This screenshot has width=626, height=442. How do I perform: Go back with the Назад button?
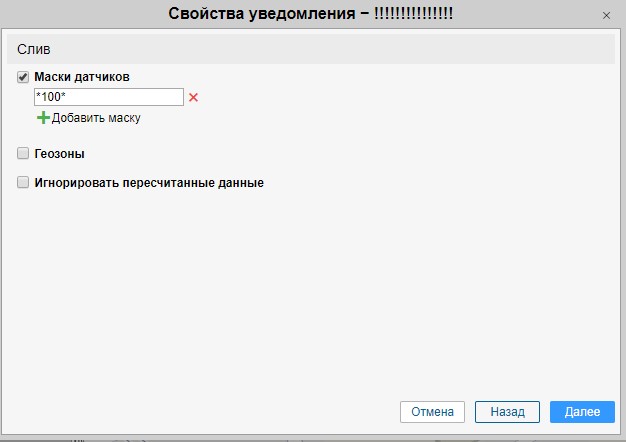click(507, 412)
